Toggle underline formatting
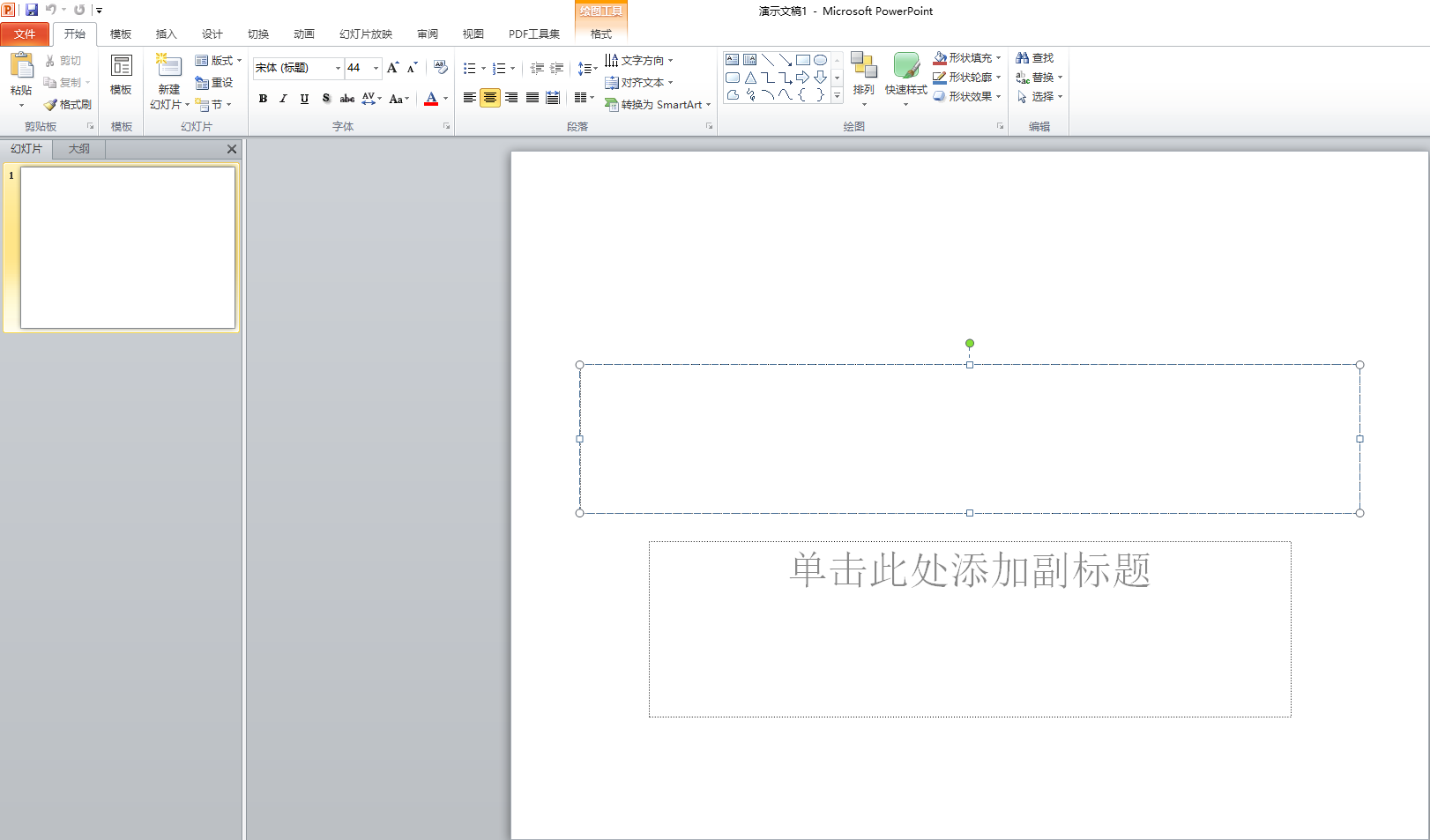This screenshot has height=840, width=1430. 304,99
